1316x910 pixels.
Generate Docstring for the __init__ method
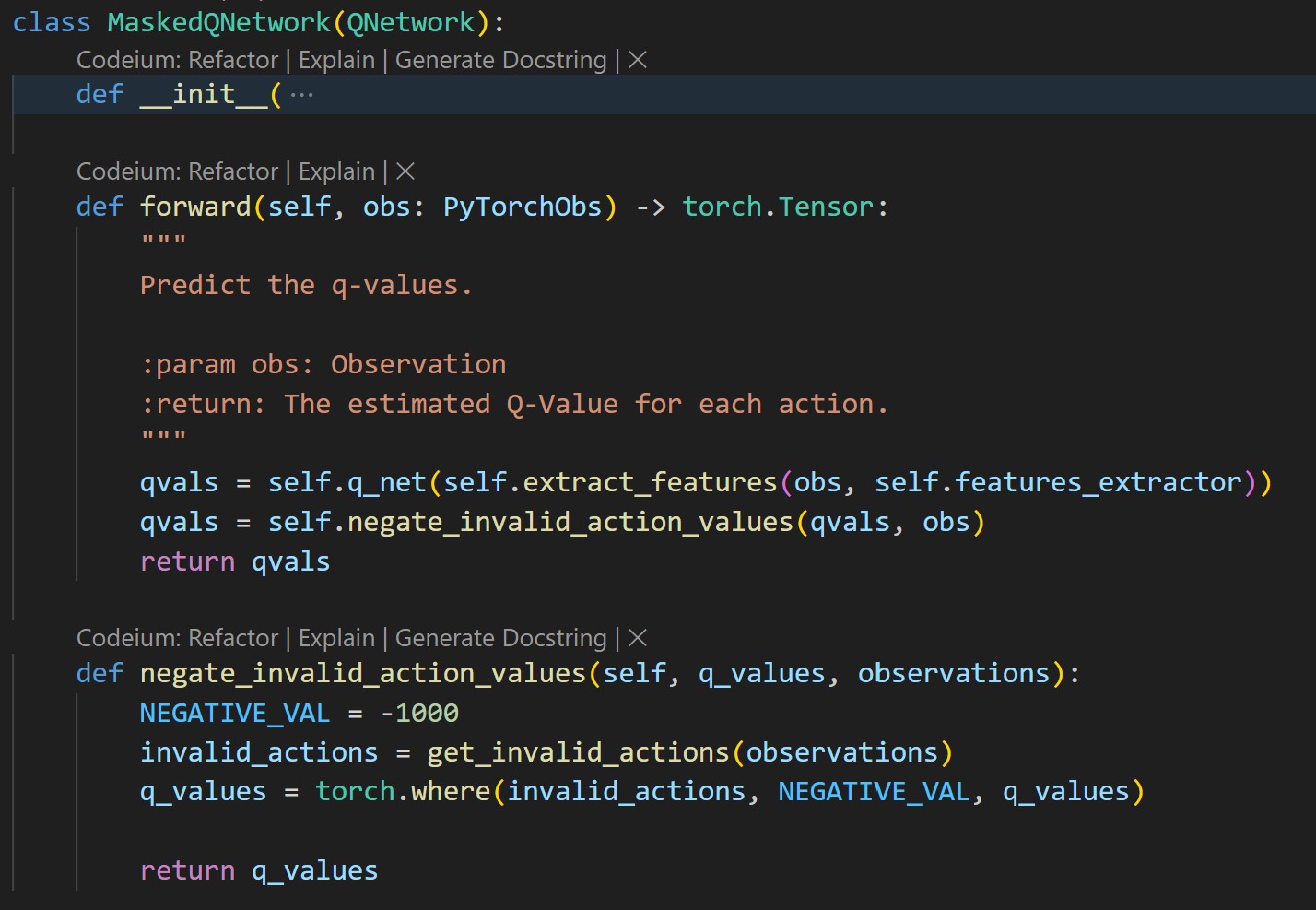[x=500, y=59]
